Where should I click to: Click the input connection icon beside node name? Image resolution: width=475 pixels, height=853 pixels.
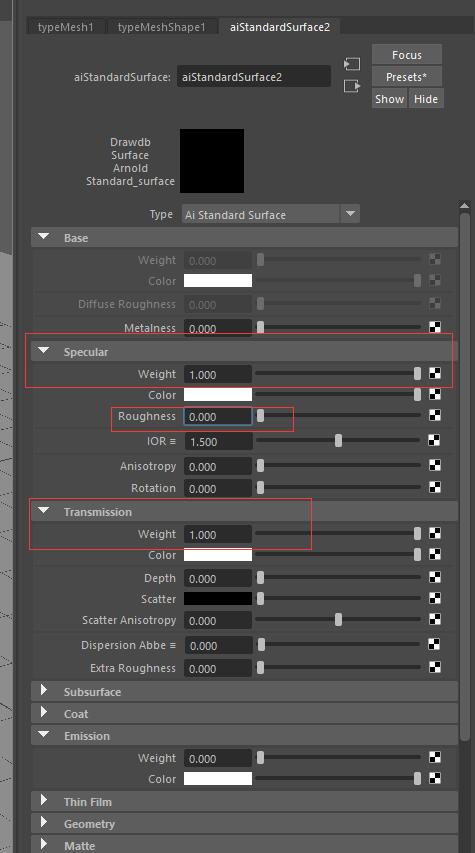pyautogui.click(x=352, y=65)
